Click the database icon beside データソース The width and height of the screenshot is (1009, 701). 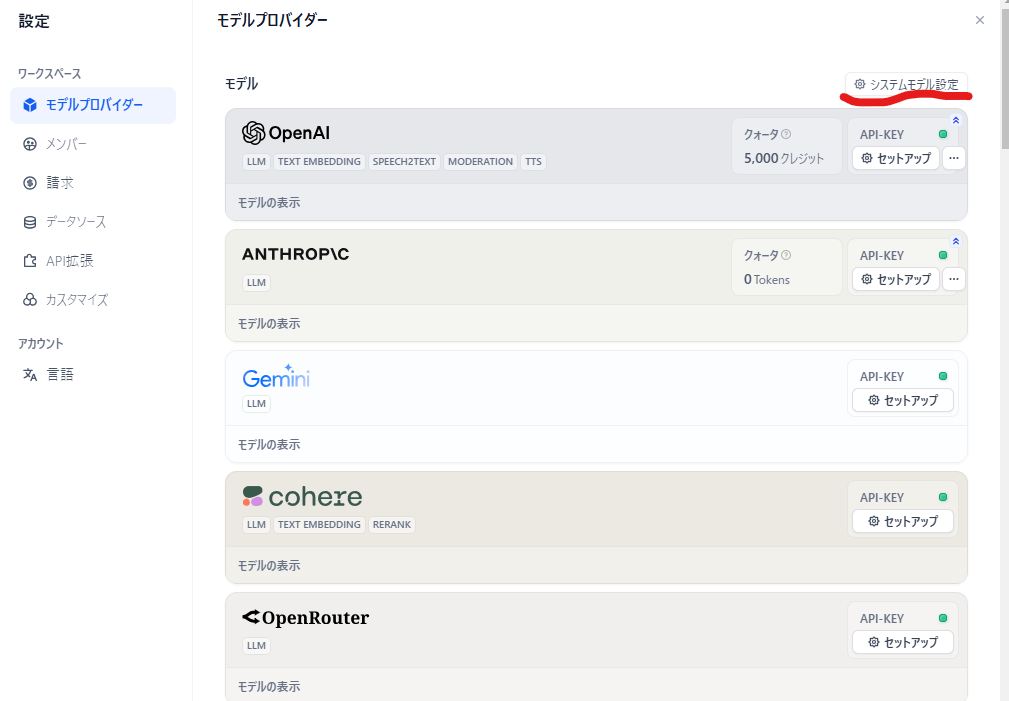point(30,222)
